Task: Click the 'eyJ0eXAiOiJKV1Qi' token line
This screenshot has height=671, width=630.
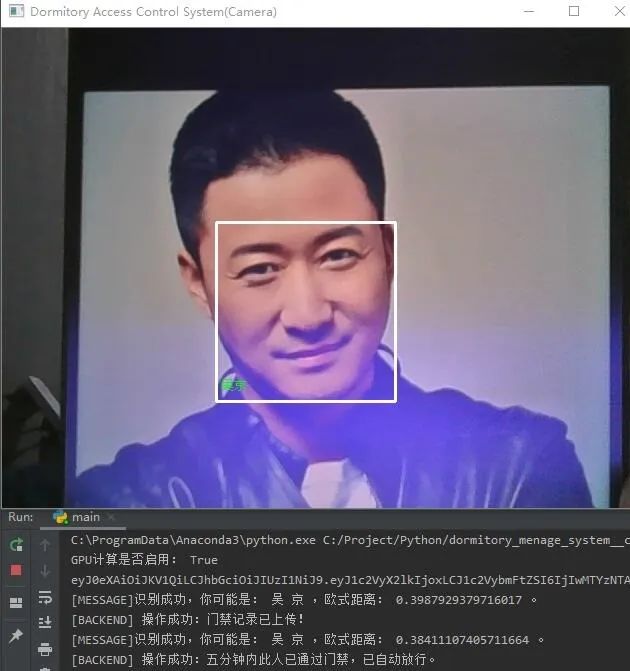Action: [350, 580]
